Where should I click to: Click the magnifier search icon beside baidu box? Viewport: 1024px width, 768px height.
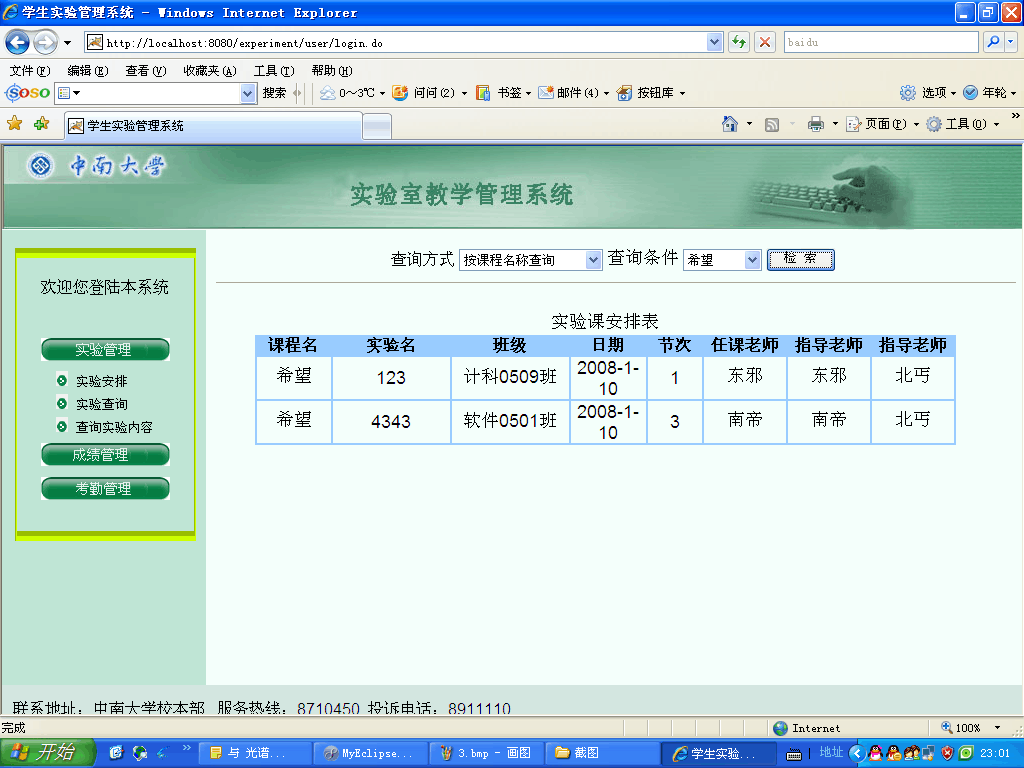click(993, 42)
